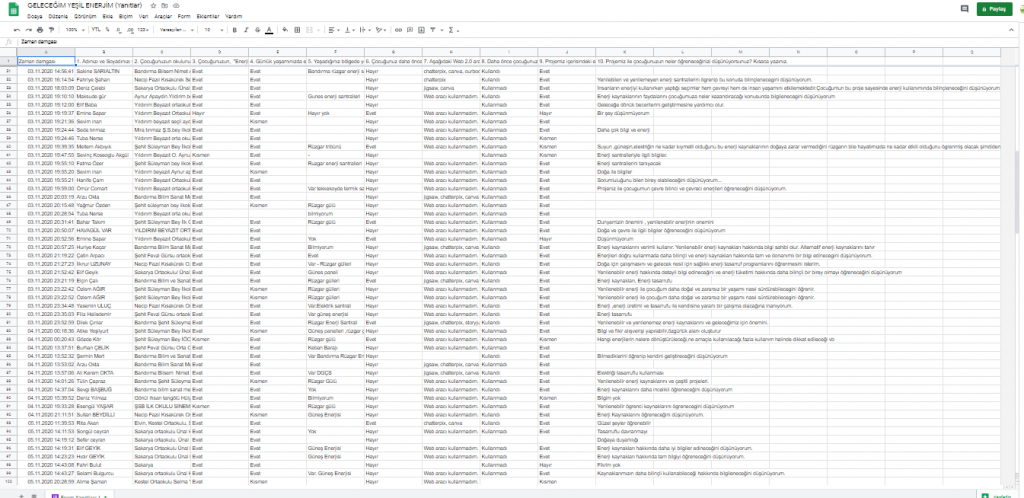Viewport: 1024px width, 498px height.
Task: Open the Dosya menu
Action: (x=34, y=17)
